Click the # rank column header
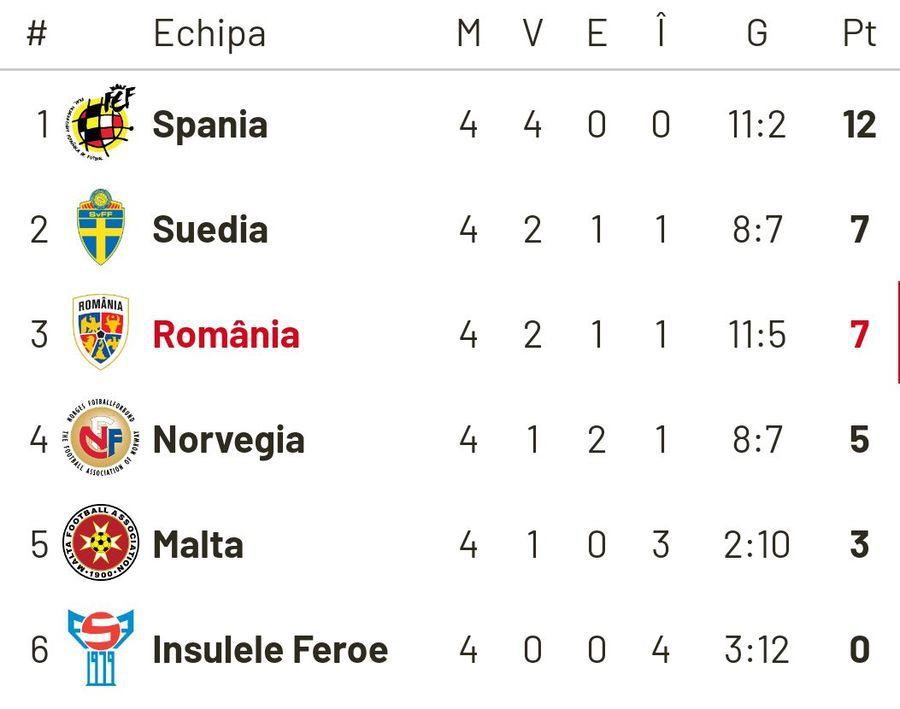Screen dimensions: 900x709 pyautogui.click(x=37, y=33)
